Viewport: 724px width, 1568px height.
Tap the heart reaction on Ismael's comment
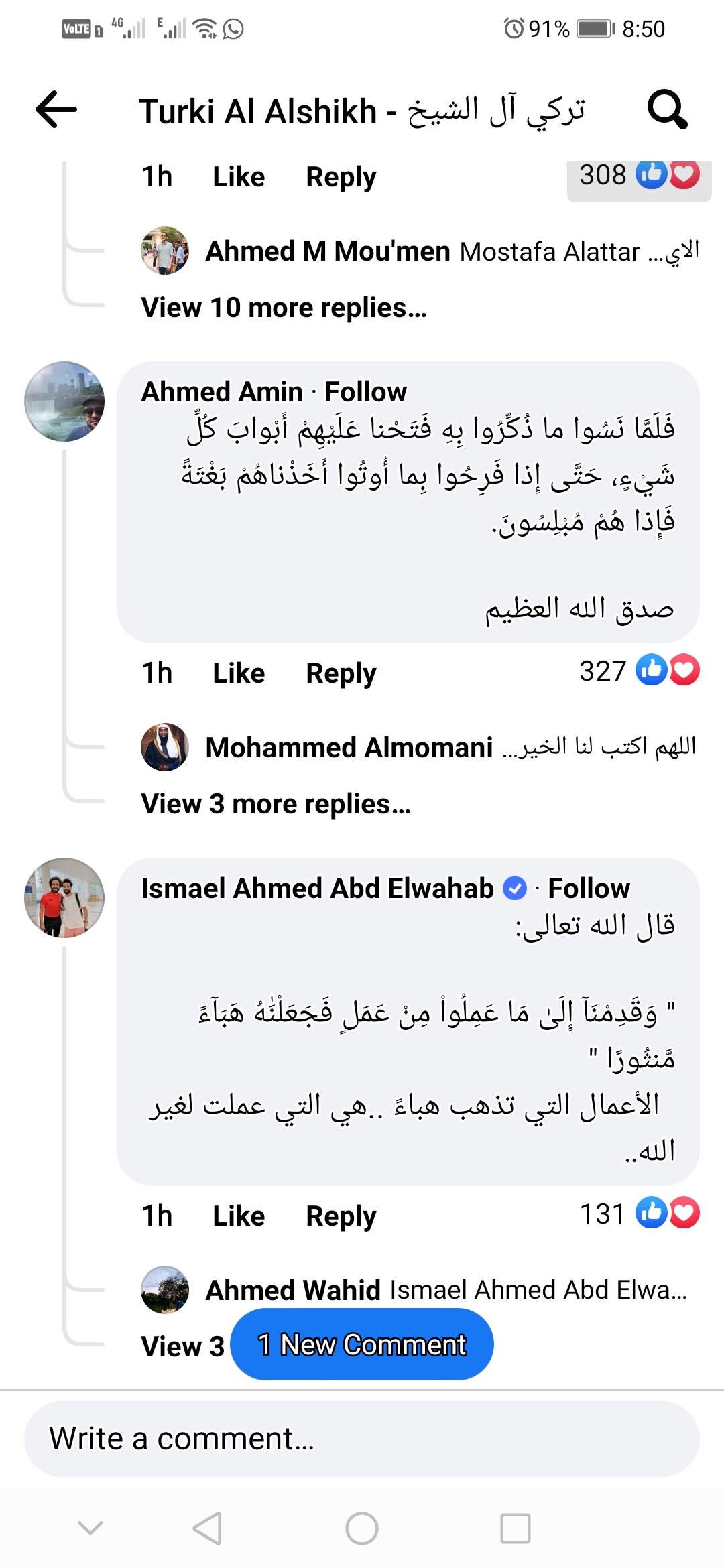coord(684,1214)
